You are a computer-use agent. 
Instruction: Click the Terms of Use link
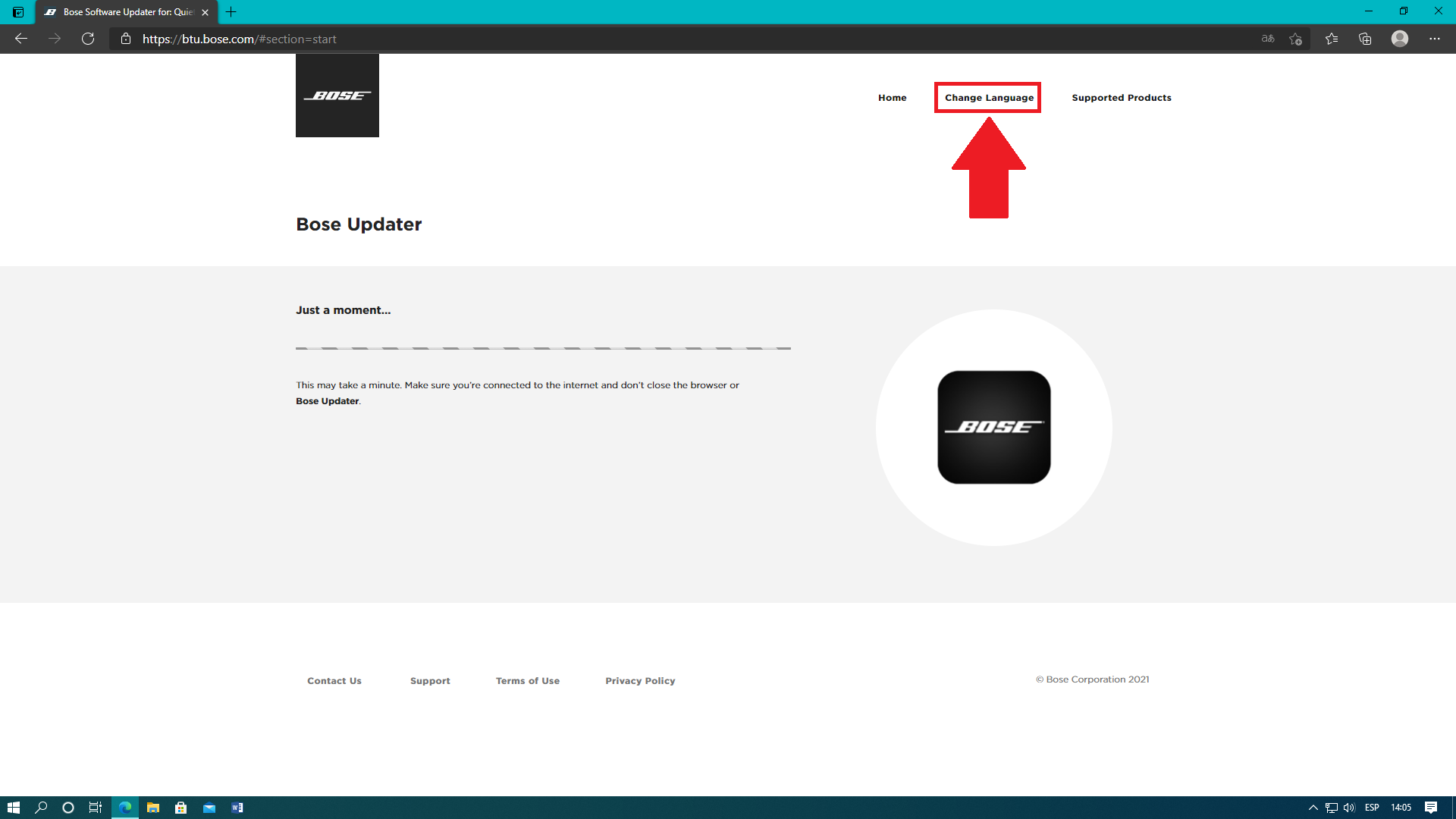(x=527, y=681)
